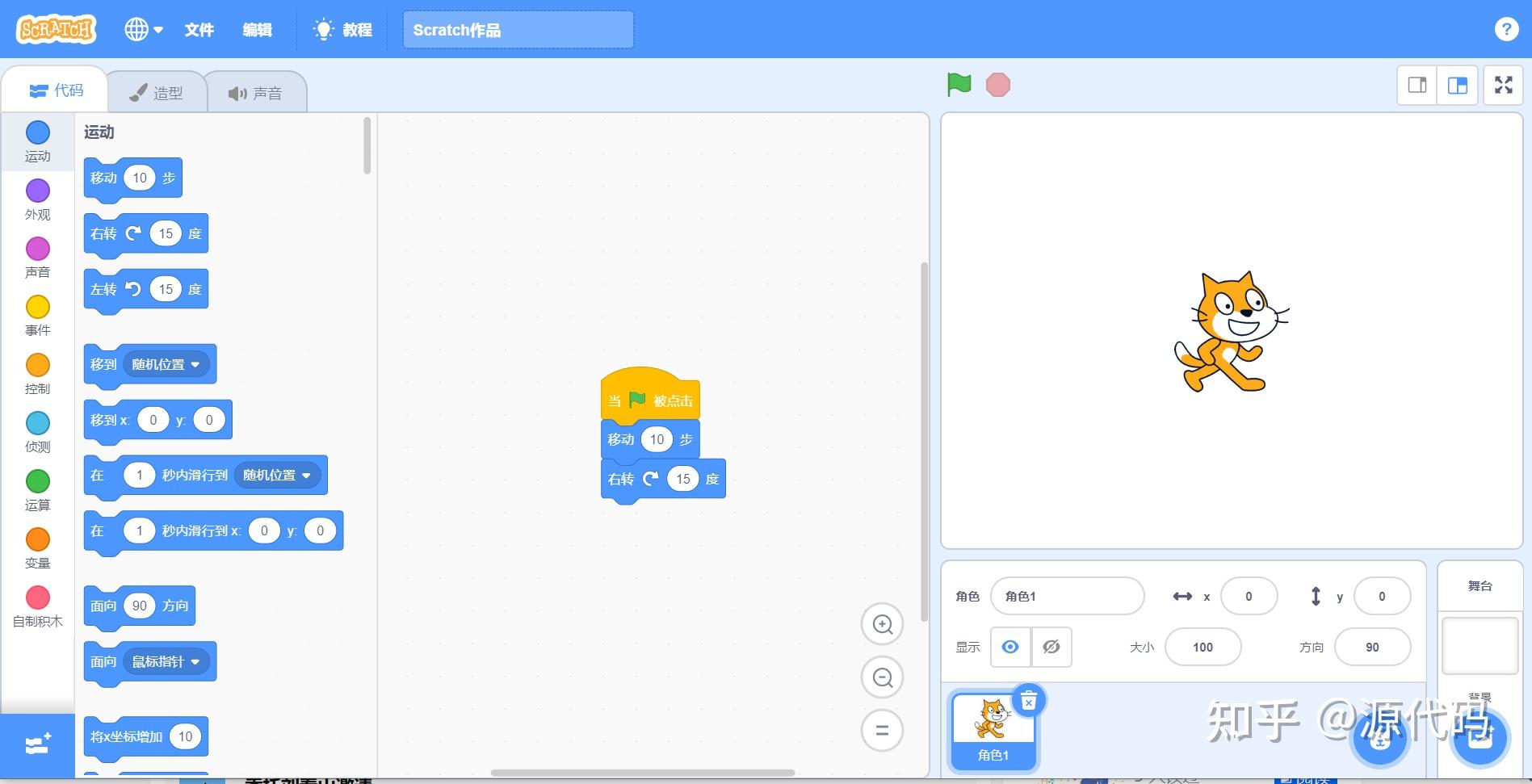Image resolution: width=1532 pixels, height=784 pixels.
Task: Select the 事件 block category
Action: point(38,316)
